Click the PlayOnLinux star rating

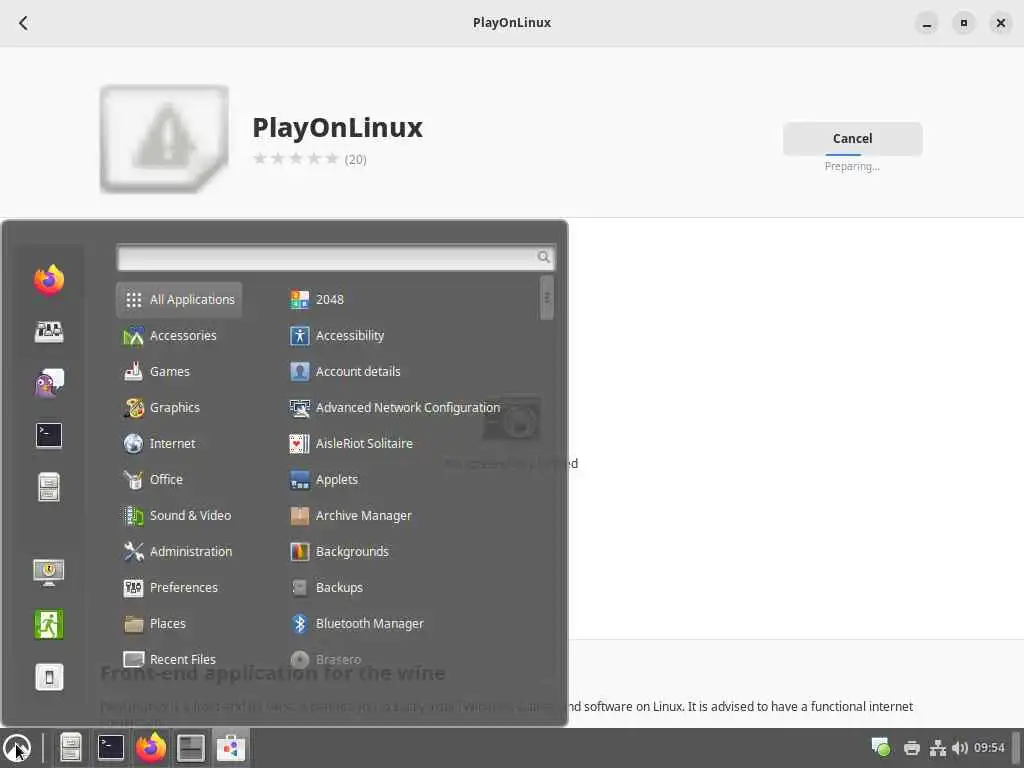[296, 159]
